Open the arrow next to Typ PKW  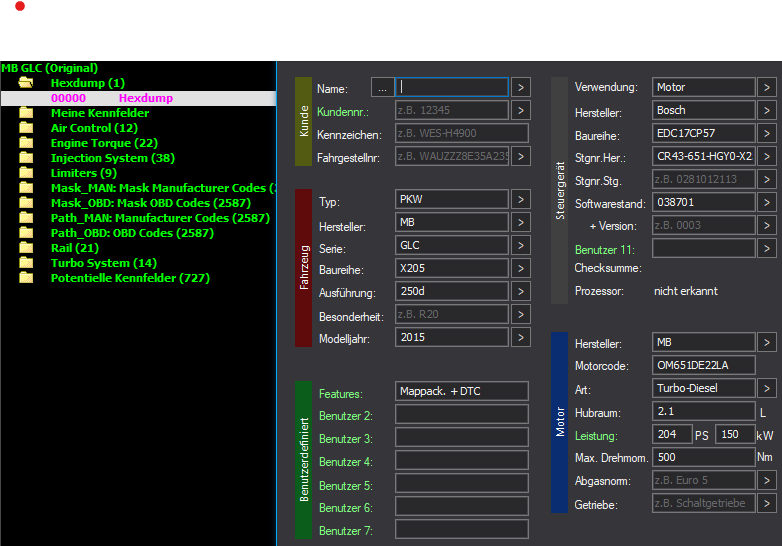521,199
